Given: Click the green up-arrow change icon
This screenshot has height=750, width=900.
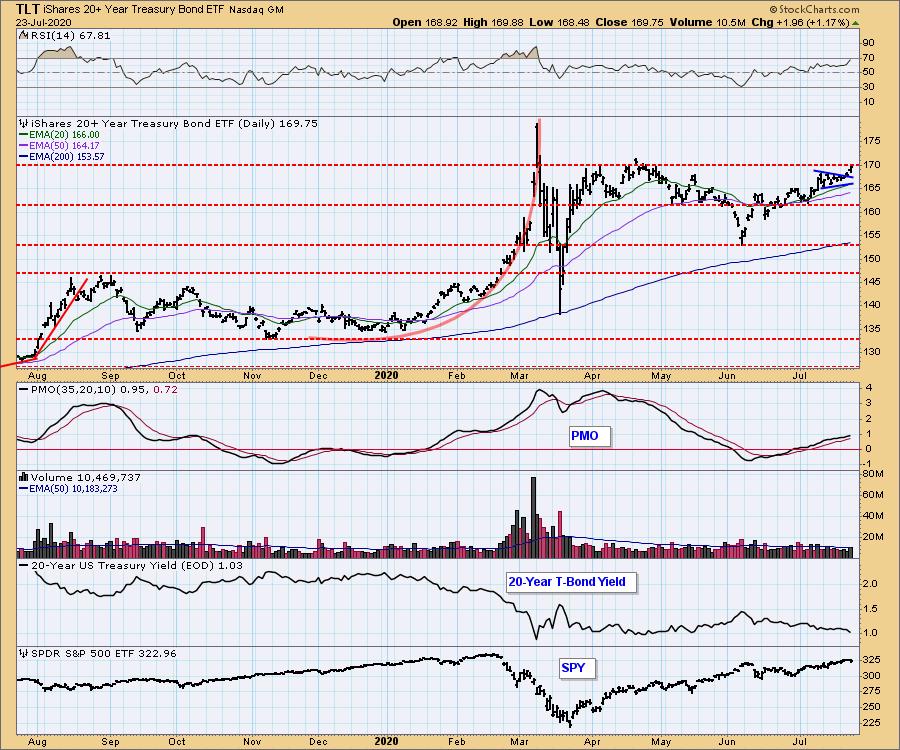Looking at the screenshot, I should coord(855,23).
